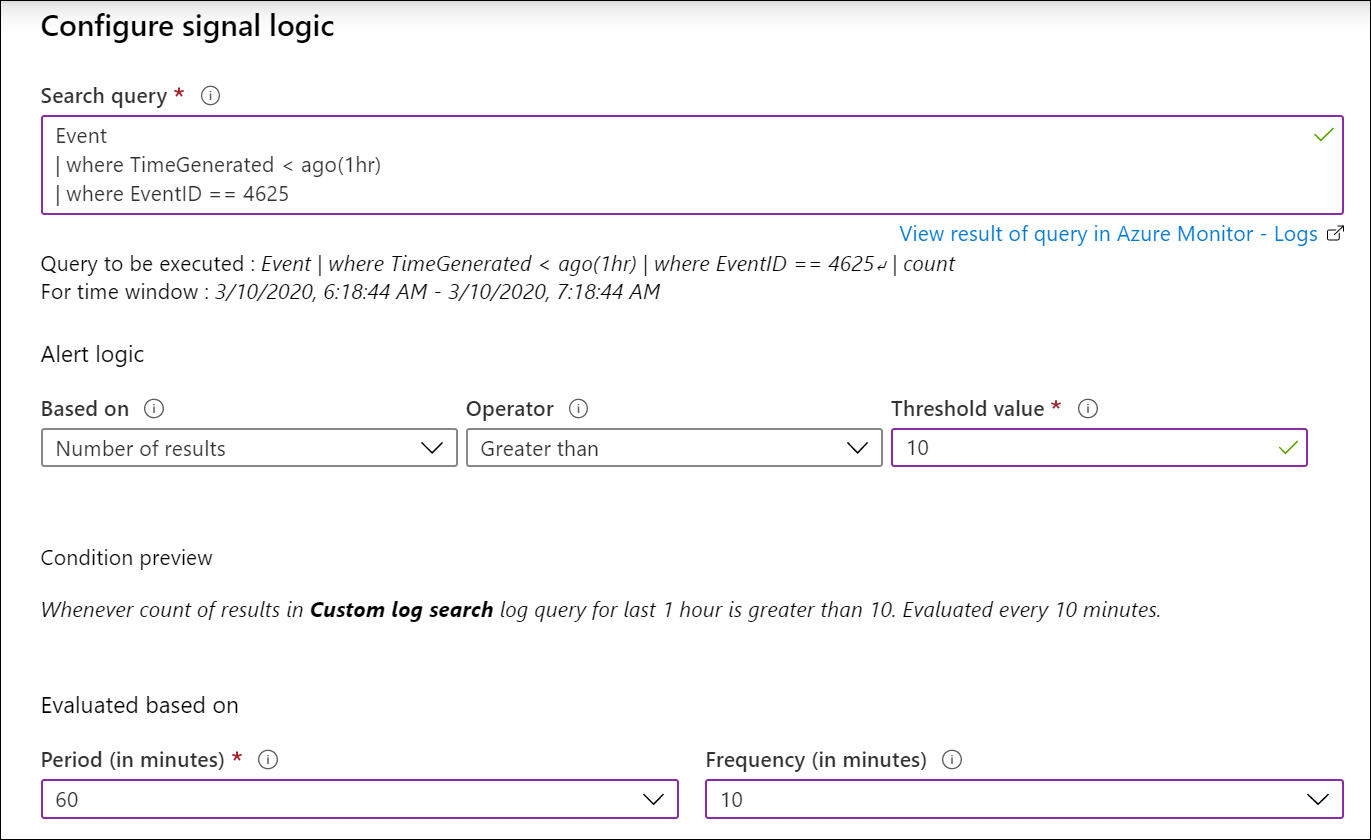The width and height of the screenshot is (1371, 840).
Task: Click the Frequency (in minutes) info icon
Action: pos(952,760)
